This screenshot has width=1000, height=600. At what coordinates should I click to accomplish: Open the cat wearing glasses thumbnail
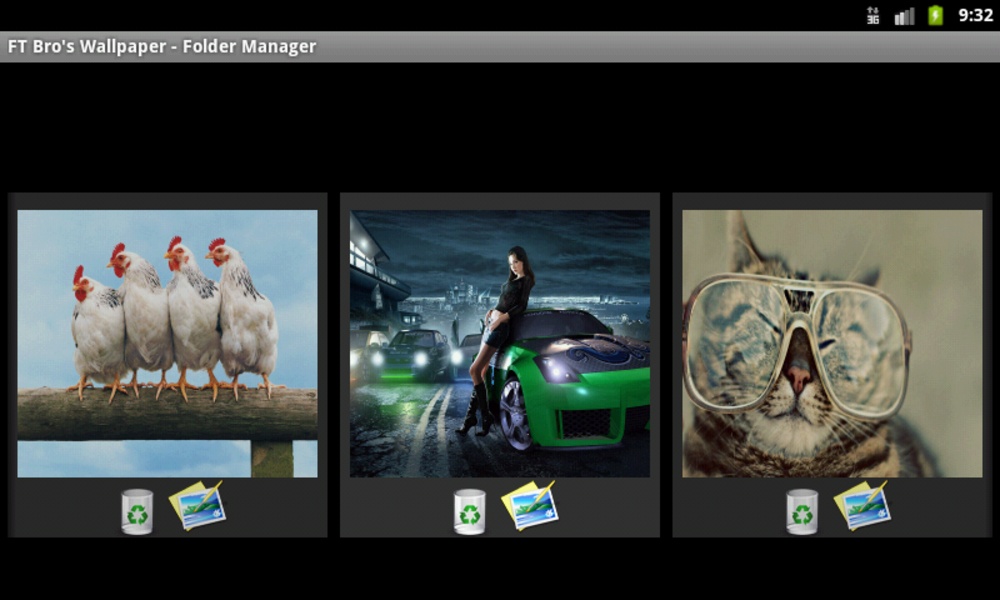pyautogui.click(x=832, y=344)
